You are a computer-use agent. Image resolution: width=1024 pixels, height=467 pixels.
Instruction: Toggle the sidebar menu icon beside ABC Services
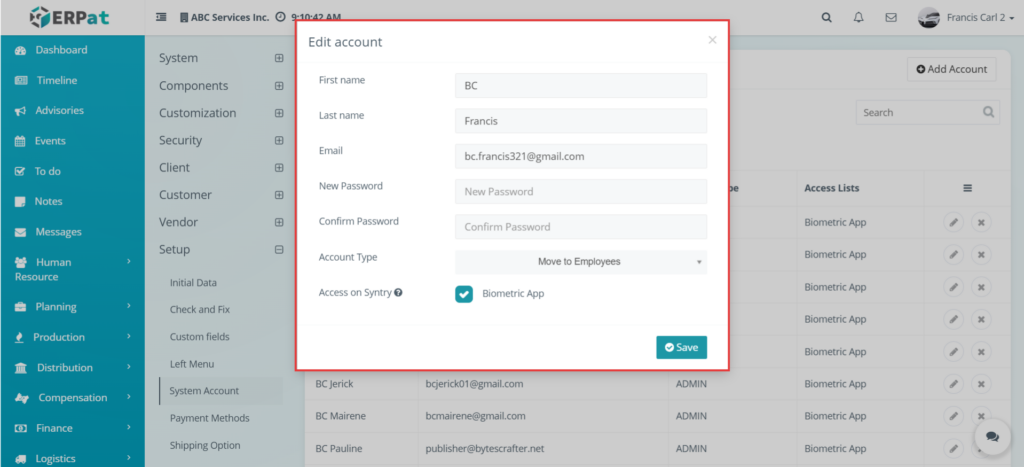point(161,18)
